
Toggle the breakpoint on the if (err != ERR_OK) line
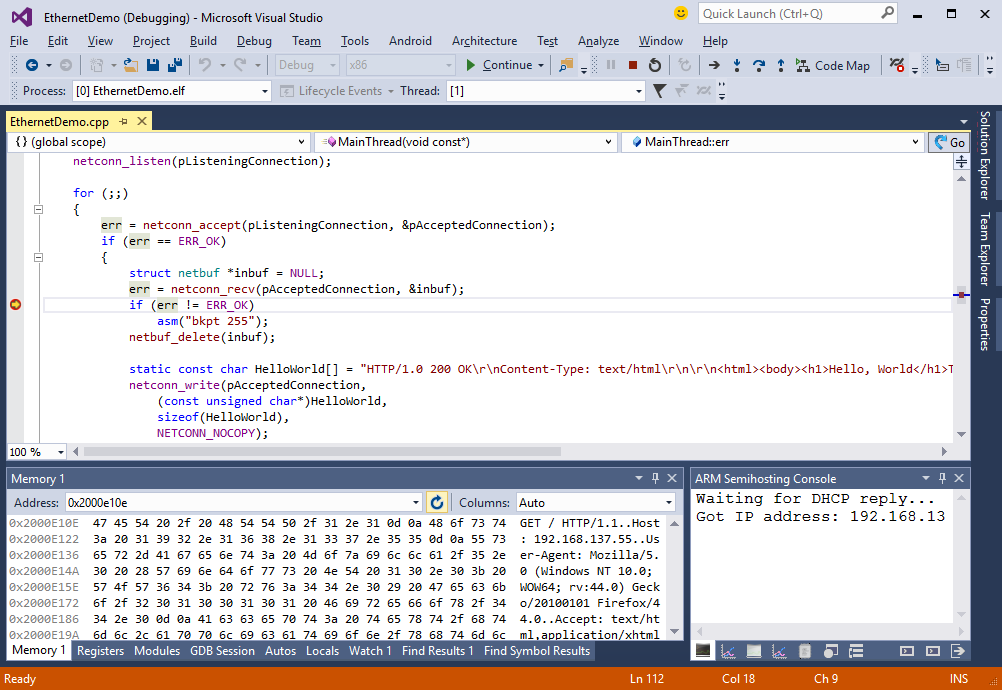pyautogui.click(x=15, y=305)
